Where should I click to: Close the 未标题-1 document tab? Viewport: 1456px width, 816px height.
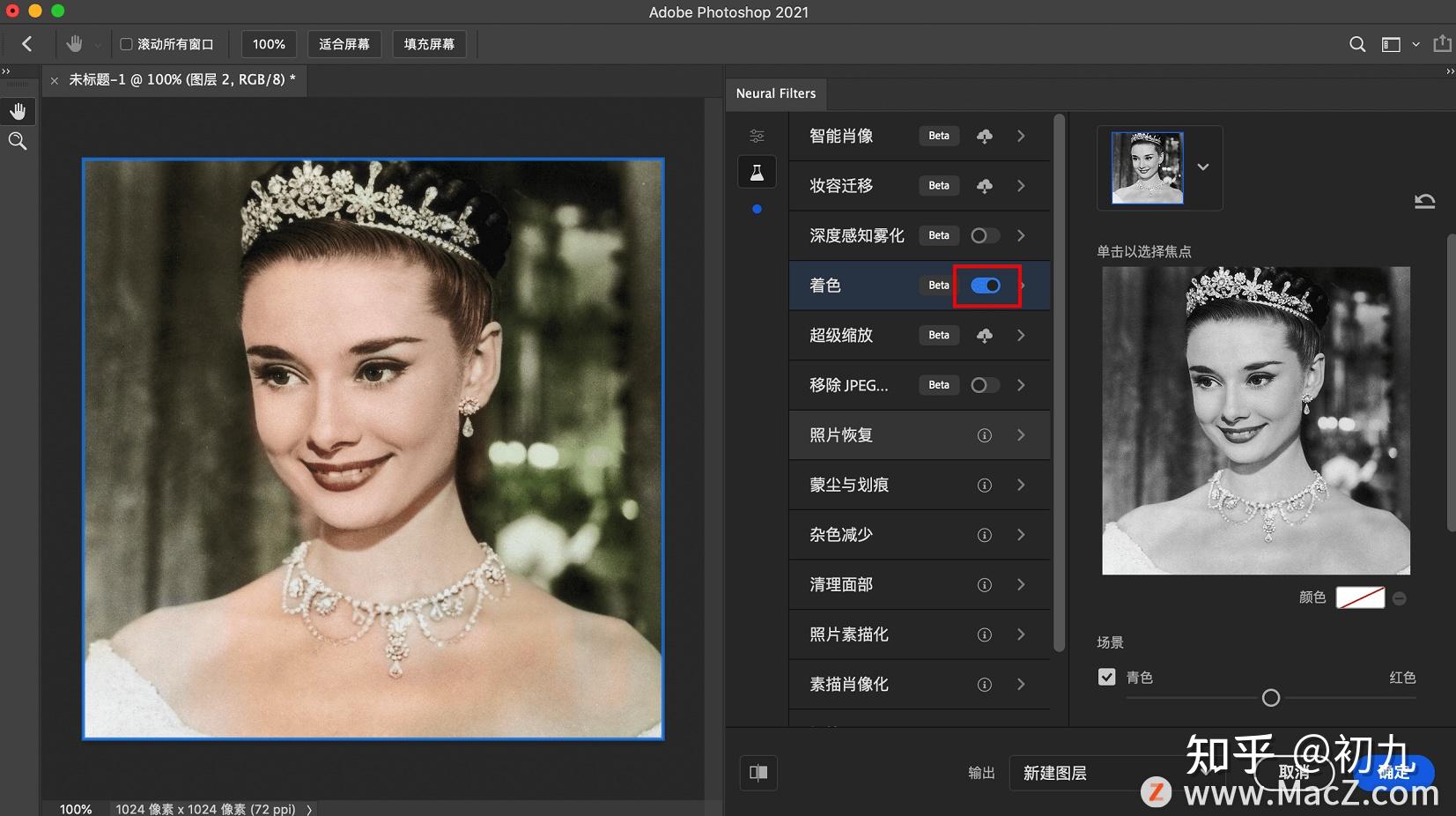click(x=55, y=80)
